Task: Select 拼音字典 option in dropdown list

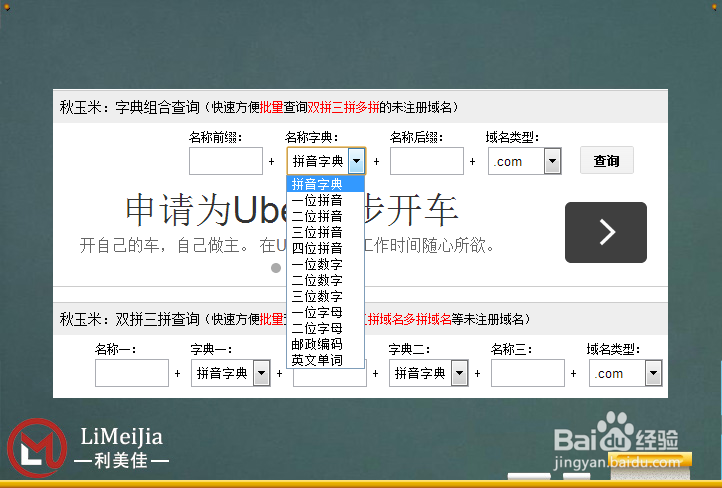Action: 326,184
